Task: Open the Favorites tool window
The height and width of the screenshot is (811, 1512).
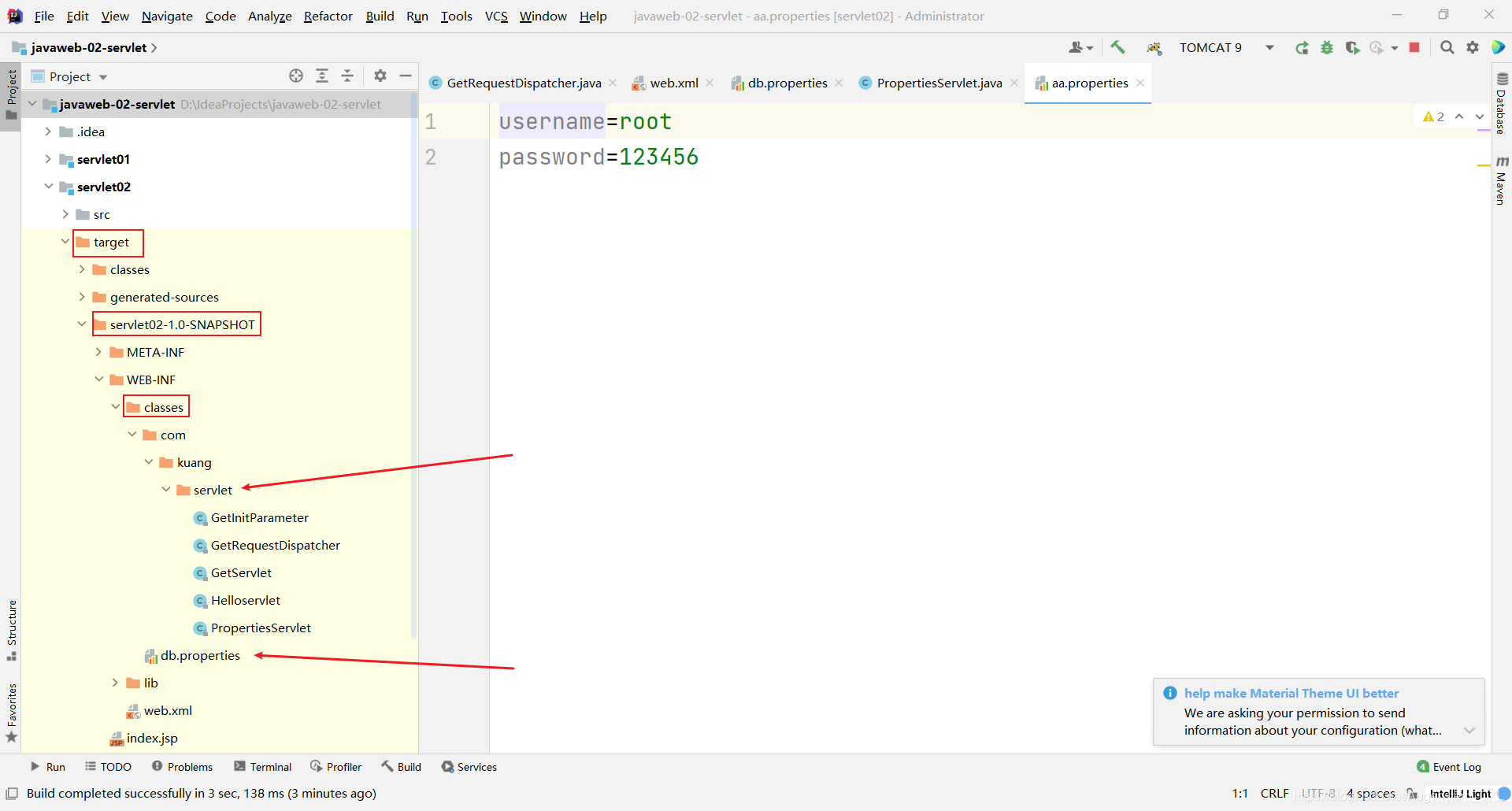Action: tap(11, 713)
